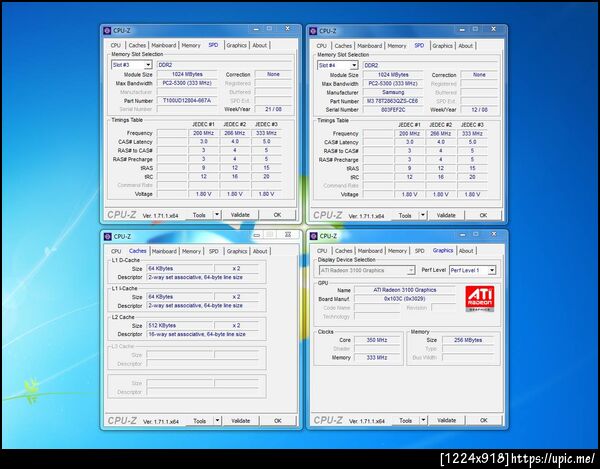The image size is (600, 469).
Task: Expand Tools dropdown arrow in Slot #3 window
Action: tap(217, 215)
